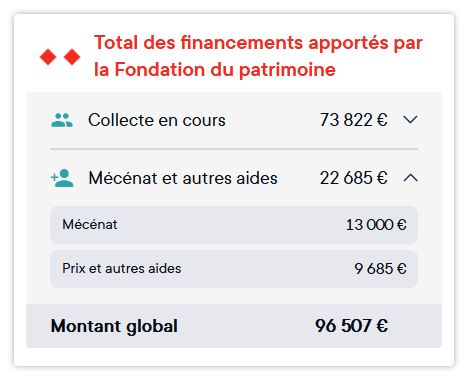The height and width of the screenshot is (377, 471).
Task: Collapse Mécénat et autres aides with the up chevron
Action: click(410, 178)
